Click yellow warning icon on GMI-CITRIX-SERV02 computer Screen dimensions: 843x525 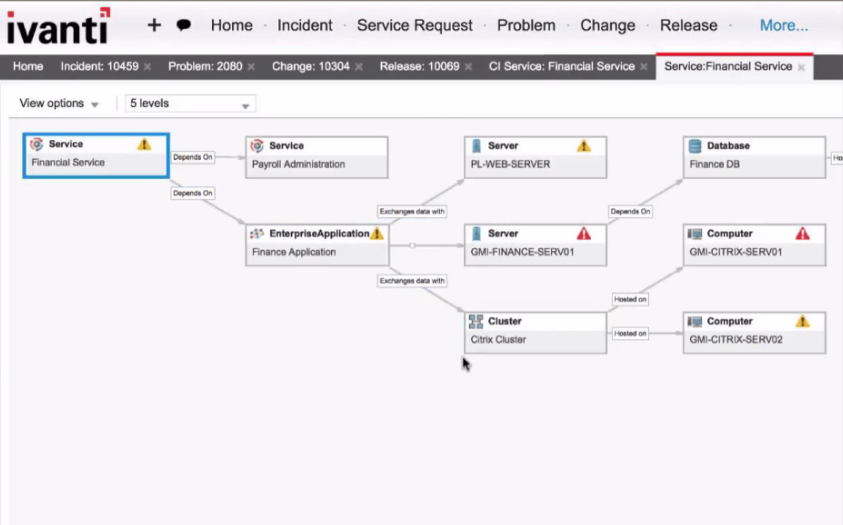click(802, 322)
